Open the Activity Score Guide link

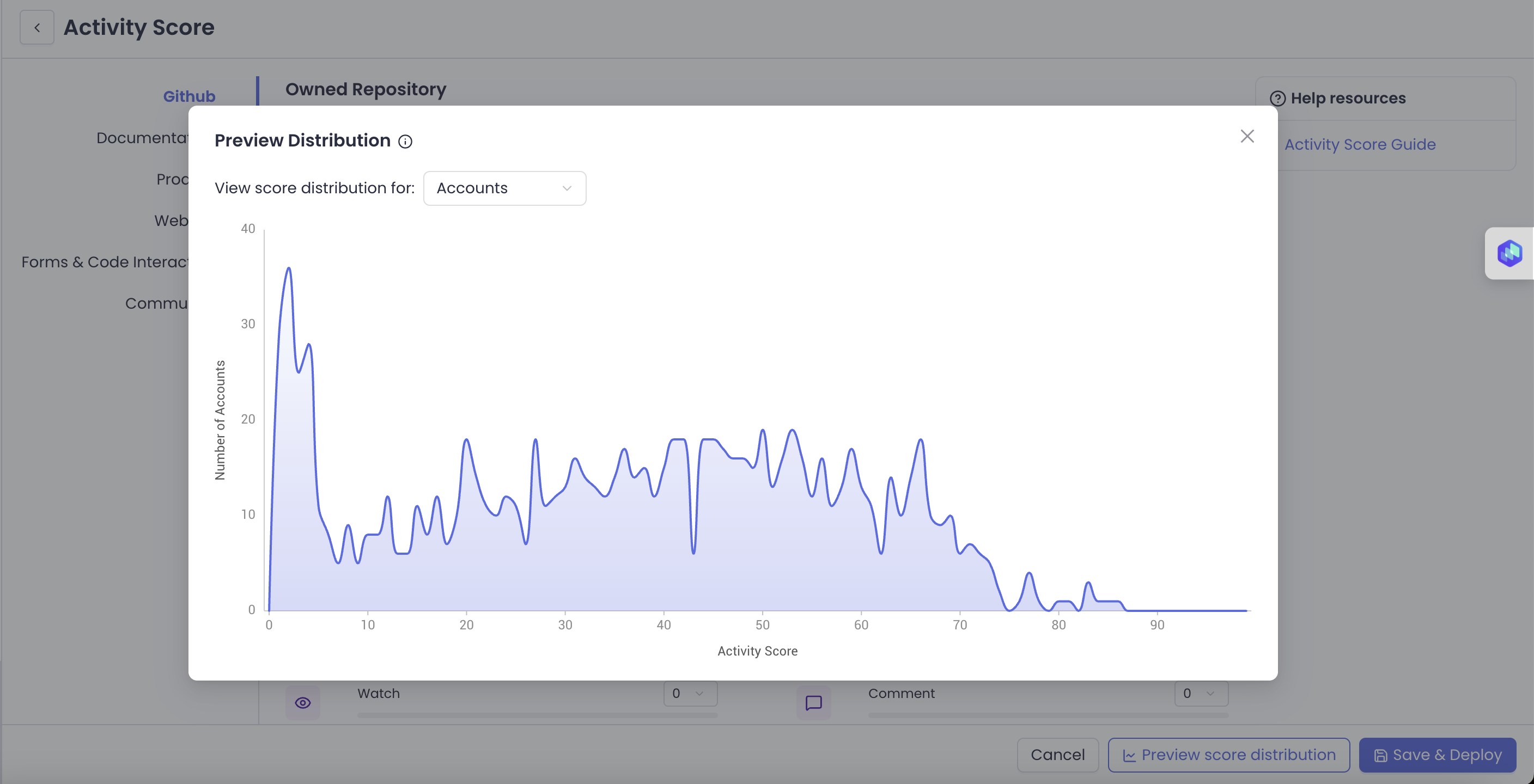pyautogui.click(x=1360, y=145)
